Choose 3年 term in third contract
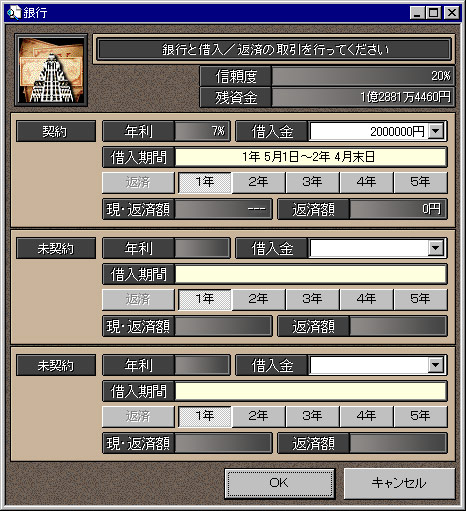 pyautogui.click(x=312, y=416)
